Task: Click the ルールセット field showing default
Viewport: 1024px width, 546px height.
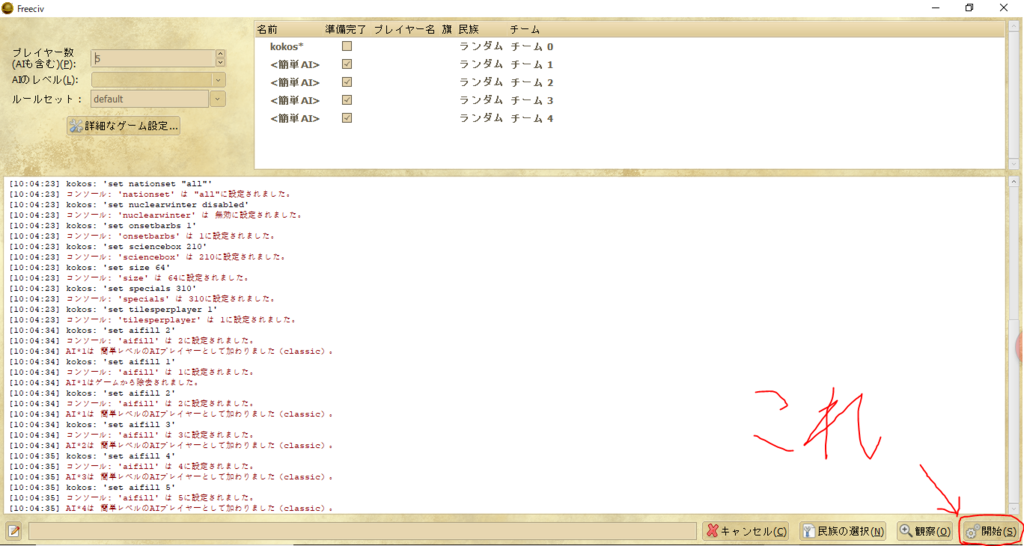Action: pos(150,99)
